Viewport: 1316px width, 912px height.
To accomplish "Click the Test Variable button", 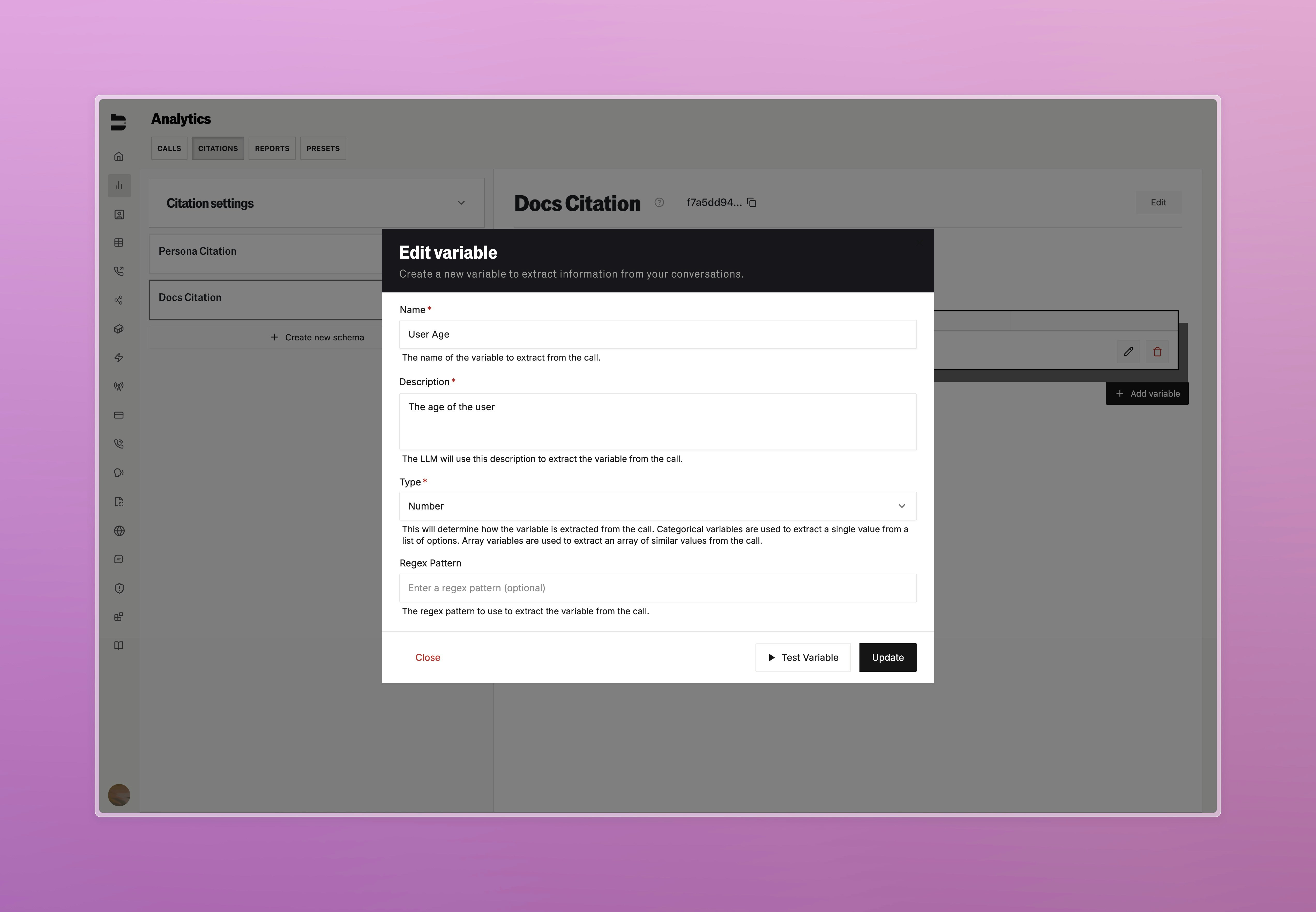I will tap(802, 657).
